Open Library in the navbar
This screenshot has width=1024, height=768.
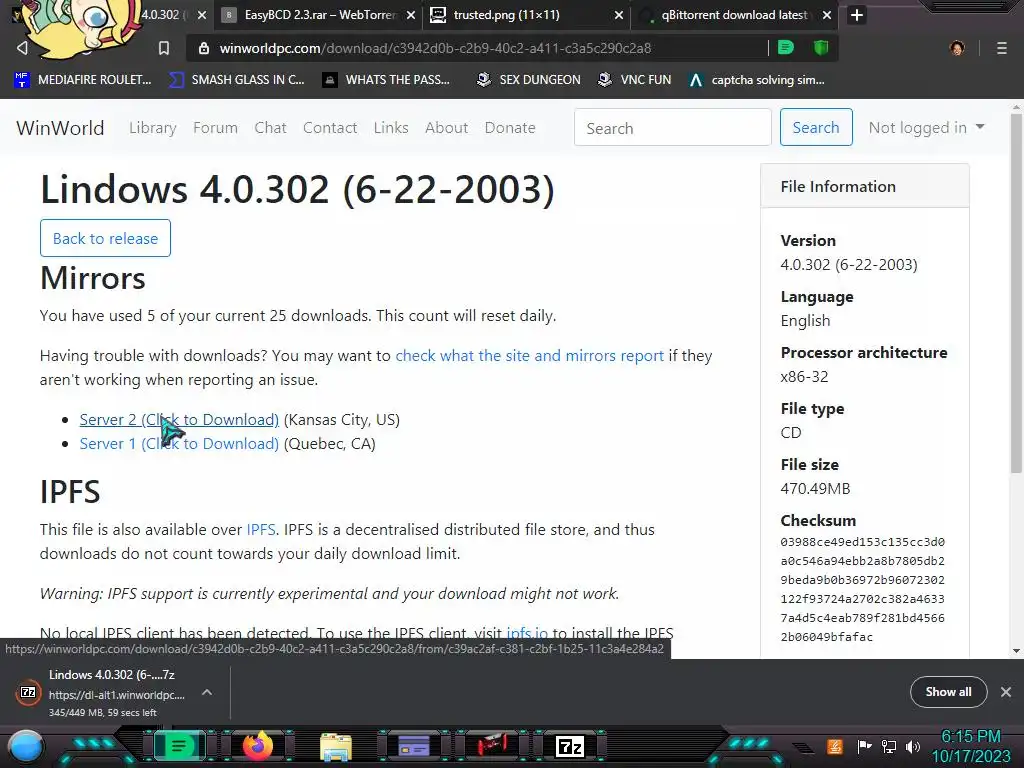click(x=153, y=127)
